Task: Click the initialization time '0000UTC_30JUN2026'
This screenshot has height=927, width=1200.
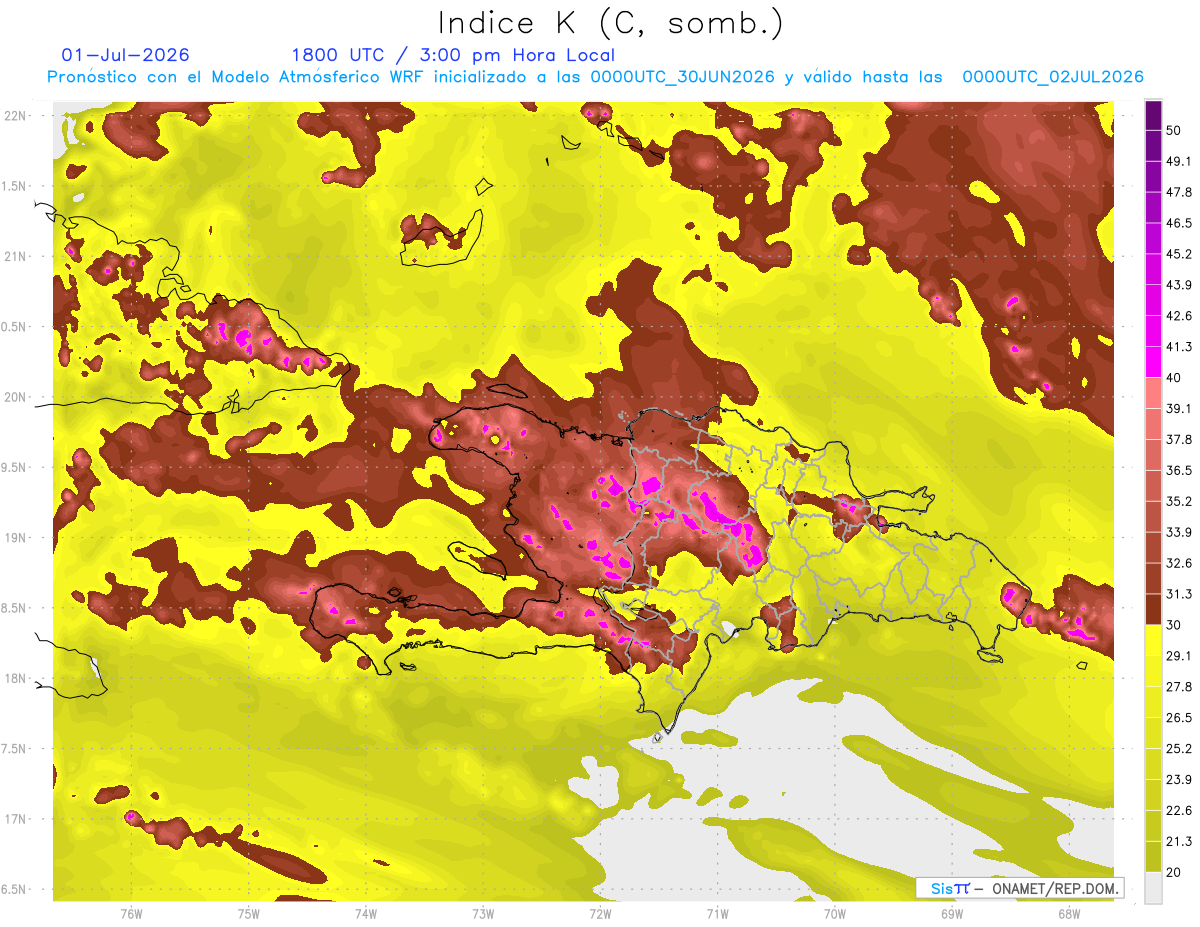Action: click(x=682, y=77)
